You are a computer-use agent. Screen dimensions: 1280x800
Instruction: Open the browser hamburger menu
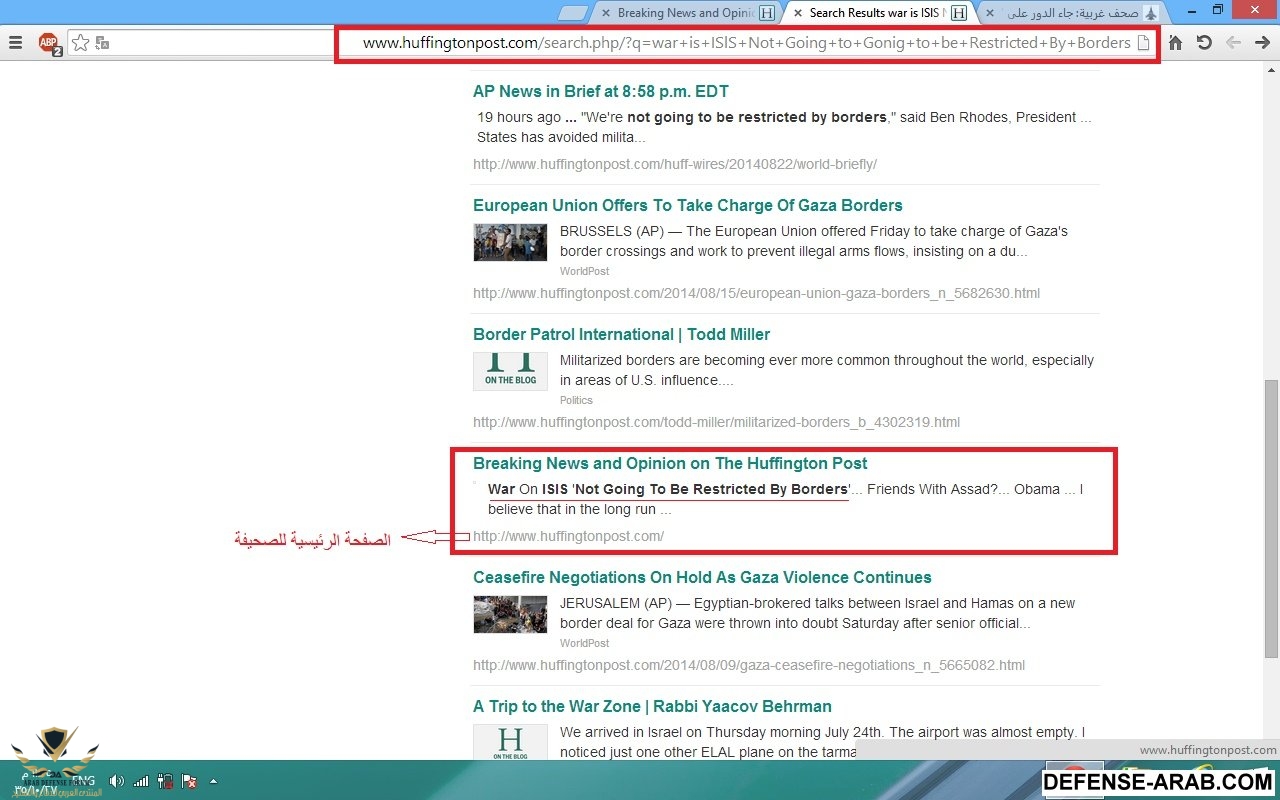point(15,43)
